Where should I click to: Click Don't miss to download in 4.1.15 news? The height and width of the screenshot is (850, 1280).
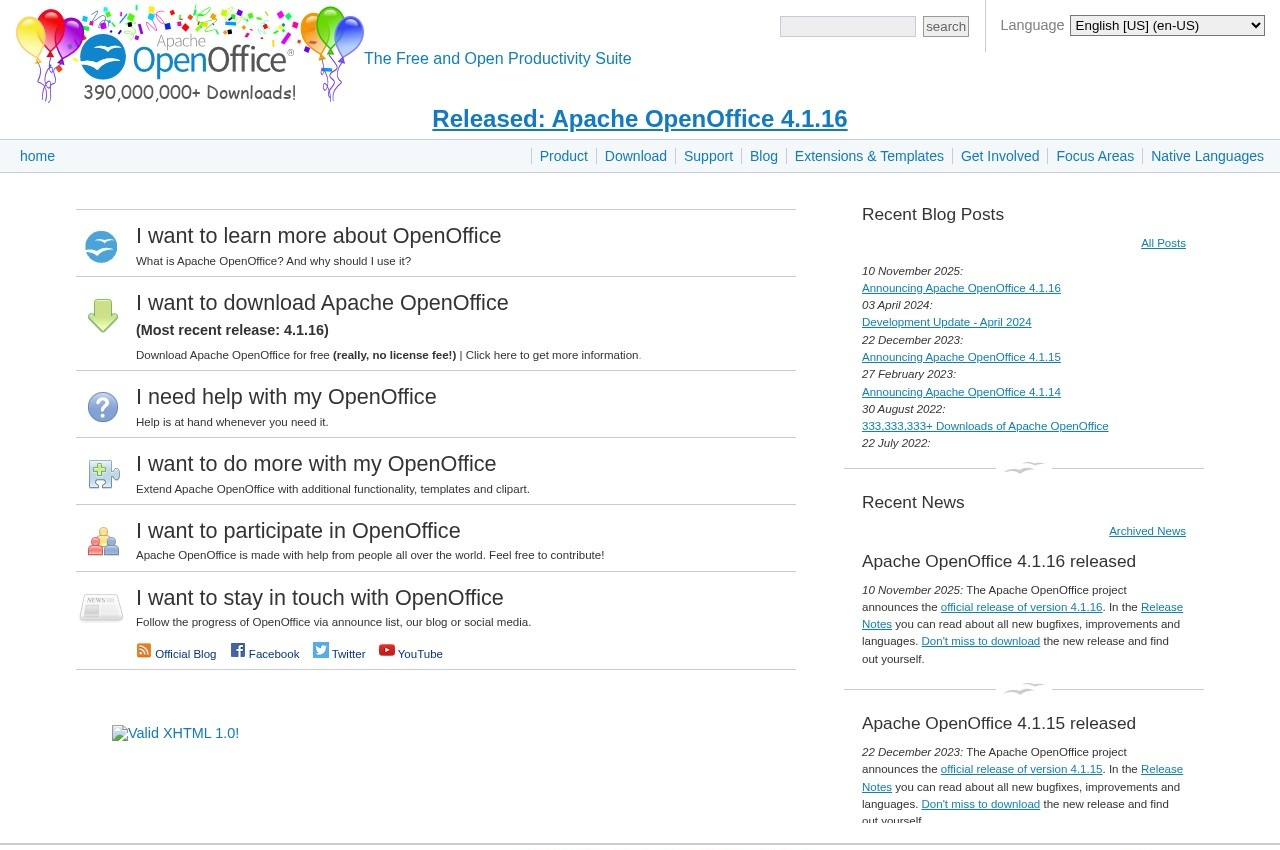[x=980, y=804]
